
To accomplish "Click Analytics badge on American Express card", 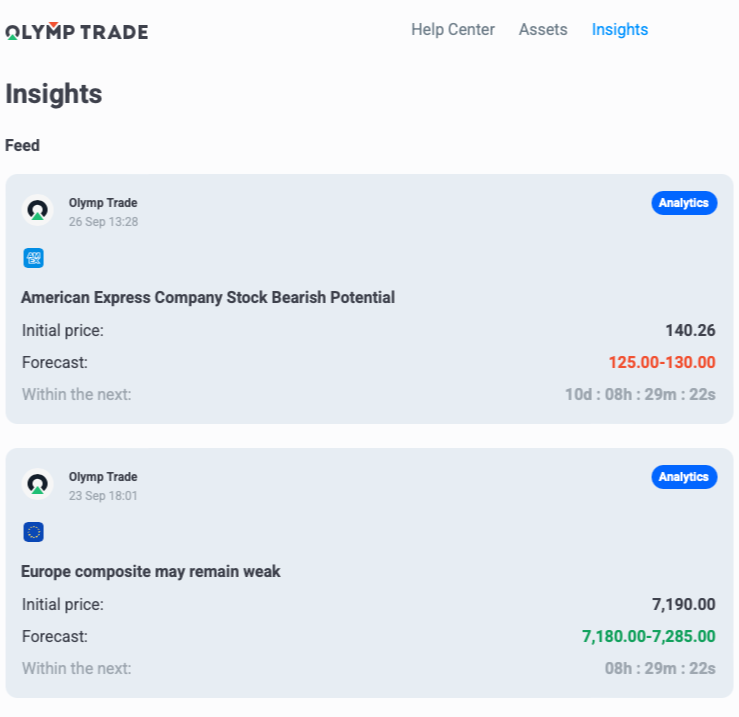I will 684,203.
